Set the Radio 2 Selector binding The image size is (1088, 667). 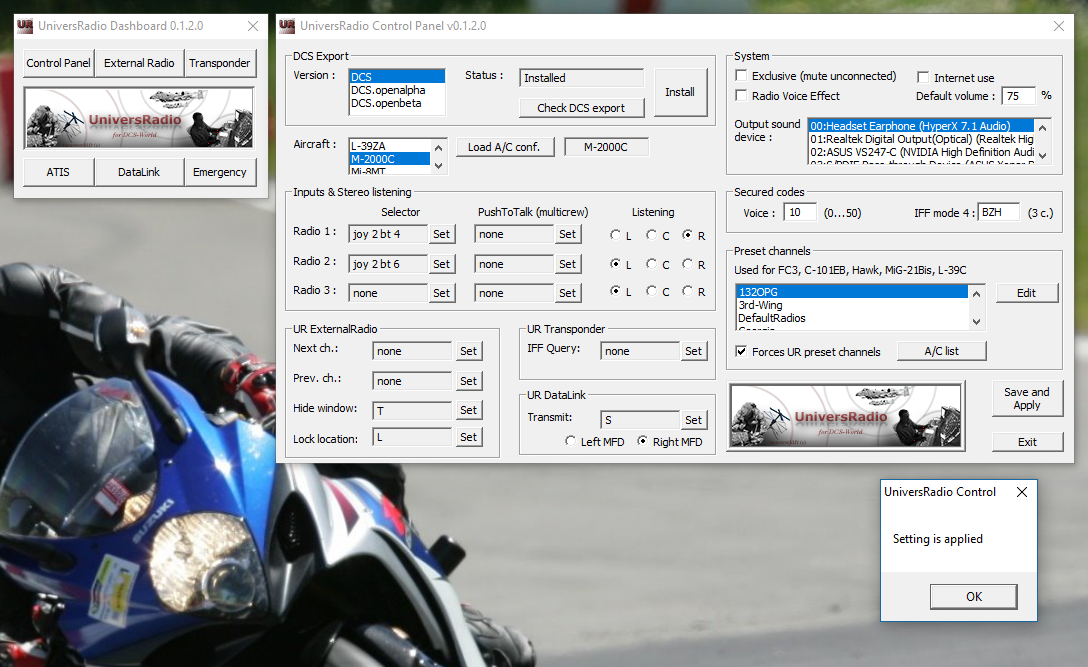tap(442, 264)
